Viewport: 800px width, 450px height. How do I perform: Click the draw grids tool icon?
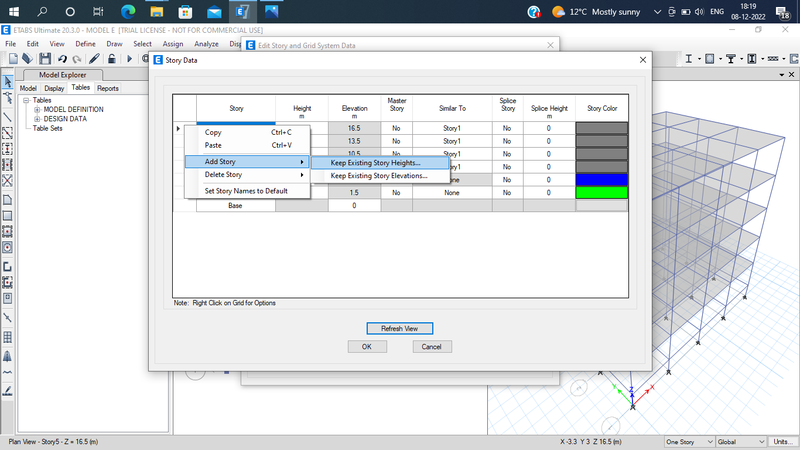click(x=8, y=337)
